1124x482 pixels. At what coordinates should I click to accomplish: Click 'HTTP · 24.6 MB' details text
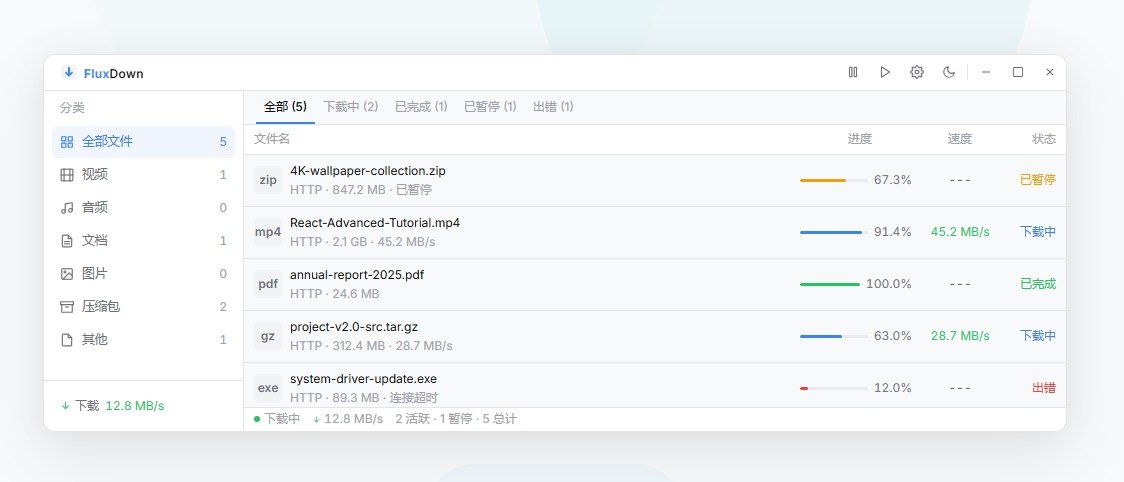335,294
